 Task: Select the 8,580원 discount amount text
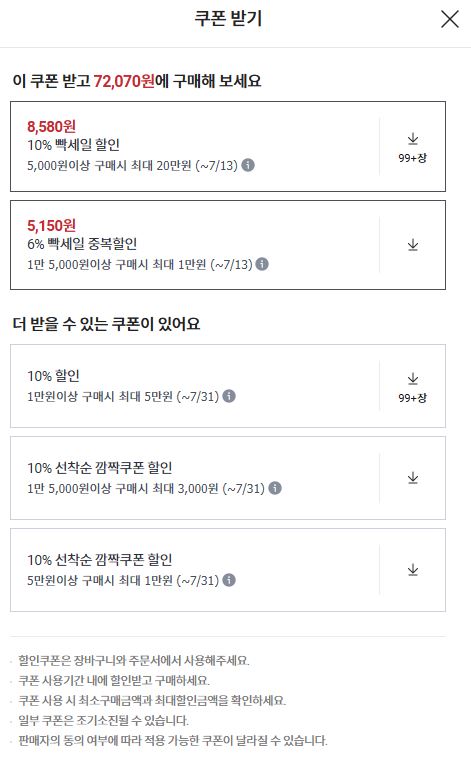[x=52, y=127]
